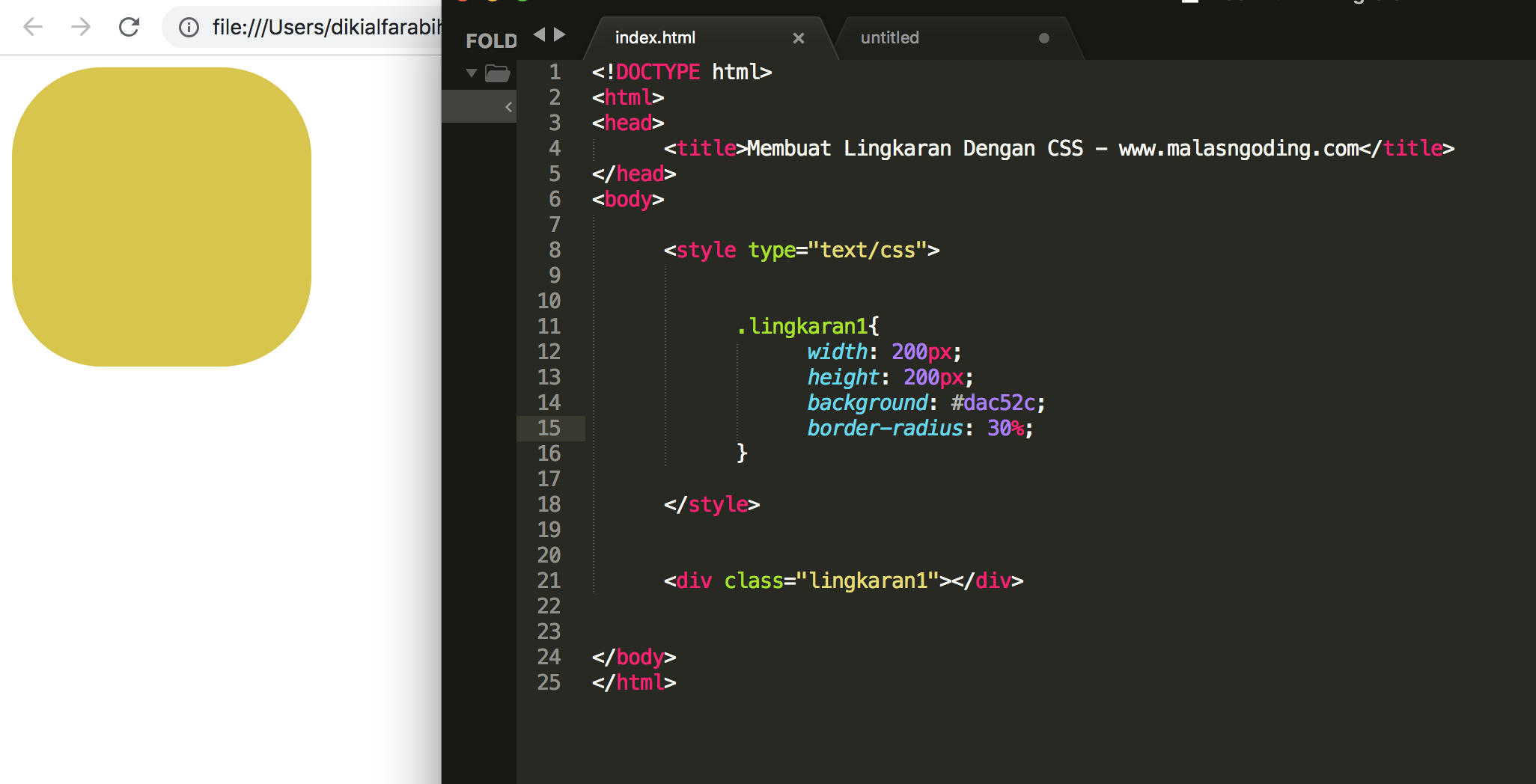Click the highlighted file row in the sidebar

[x=479, y=106]
